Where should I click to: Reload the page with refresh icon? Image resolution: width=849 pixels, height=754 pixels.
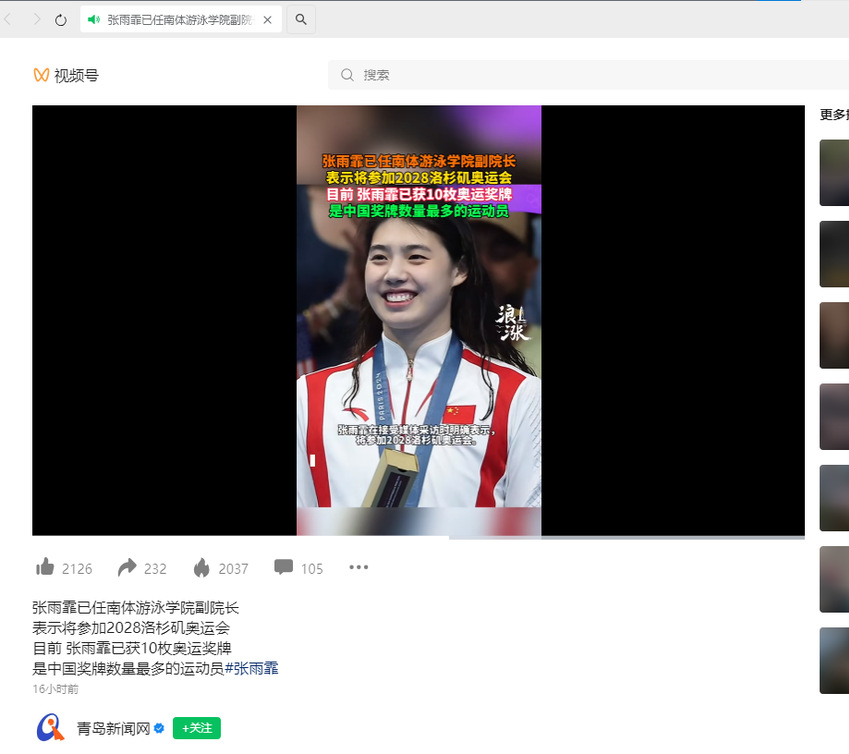click(x=61, y=20)
